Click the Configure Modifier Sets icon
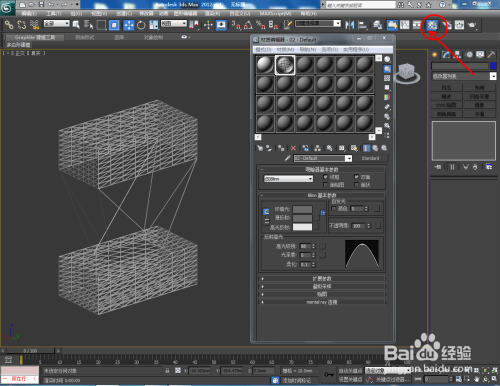Viewport: 500px width, 386px height. tap(489, 167)
